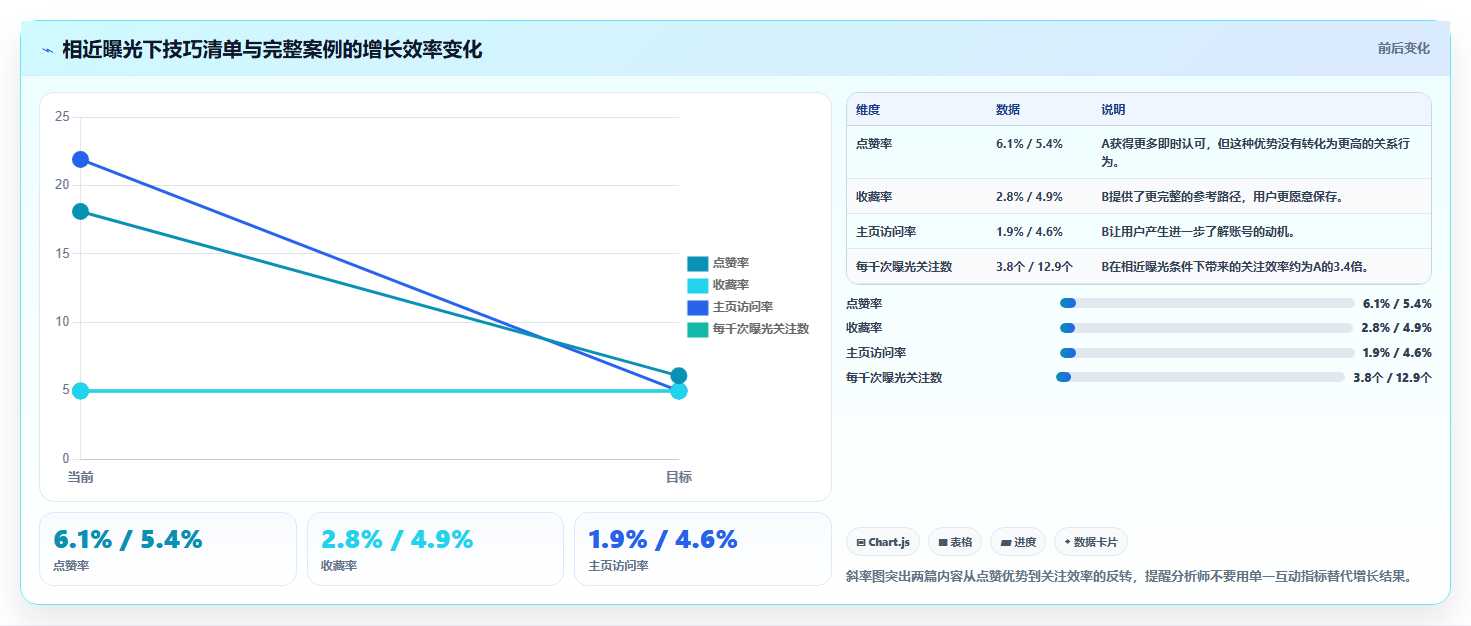This screenshot has width=1471, height=626.
Task: Click the 收藏率 progress bar
Action: [x=1207, y=328]
